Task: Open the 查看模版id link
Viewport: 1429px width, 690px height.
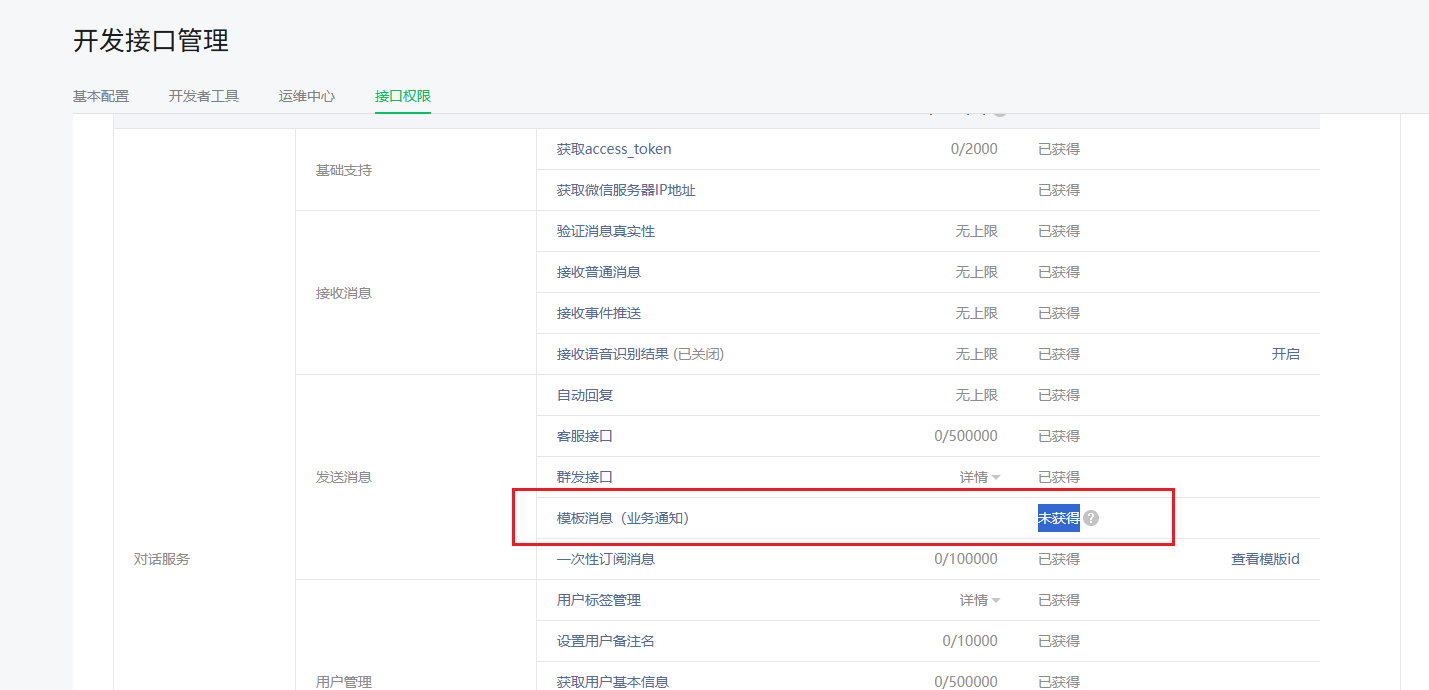Action: 1265,559
